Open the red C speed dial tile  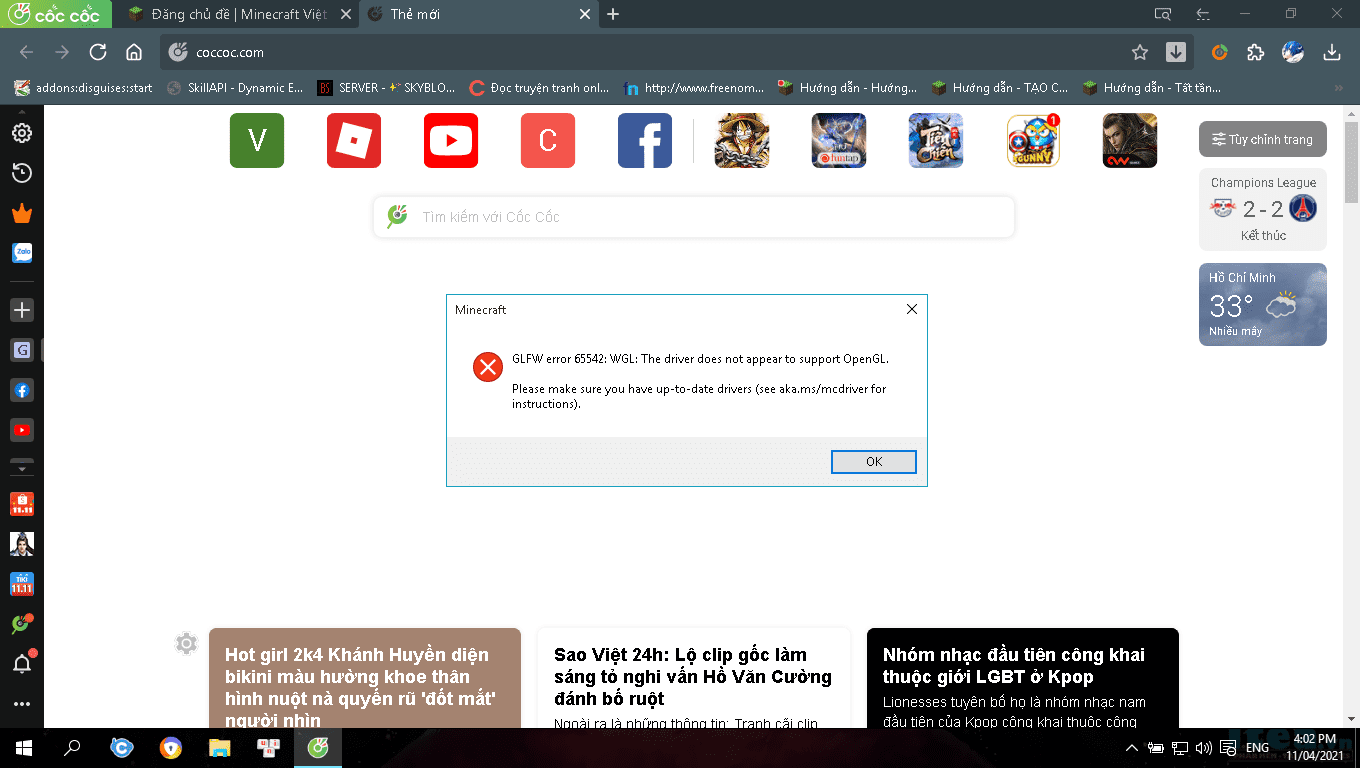[548, 140]
